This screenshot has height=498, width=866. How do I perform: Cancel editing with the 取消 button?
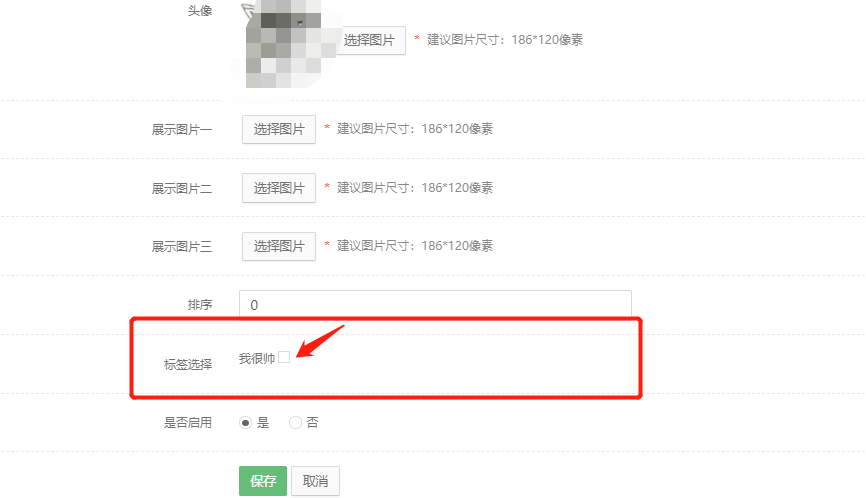[315, 481]
